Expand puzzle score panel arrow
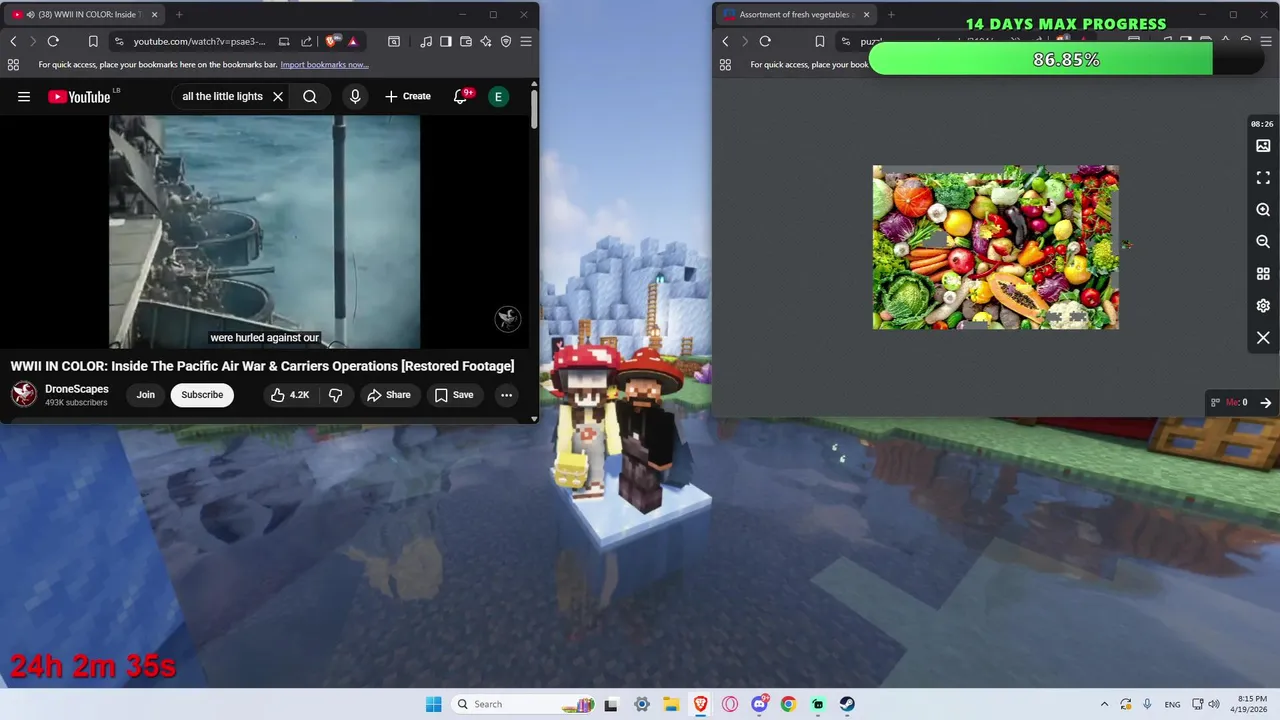 1266,403
